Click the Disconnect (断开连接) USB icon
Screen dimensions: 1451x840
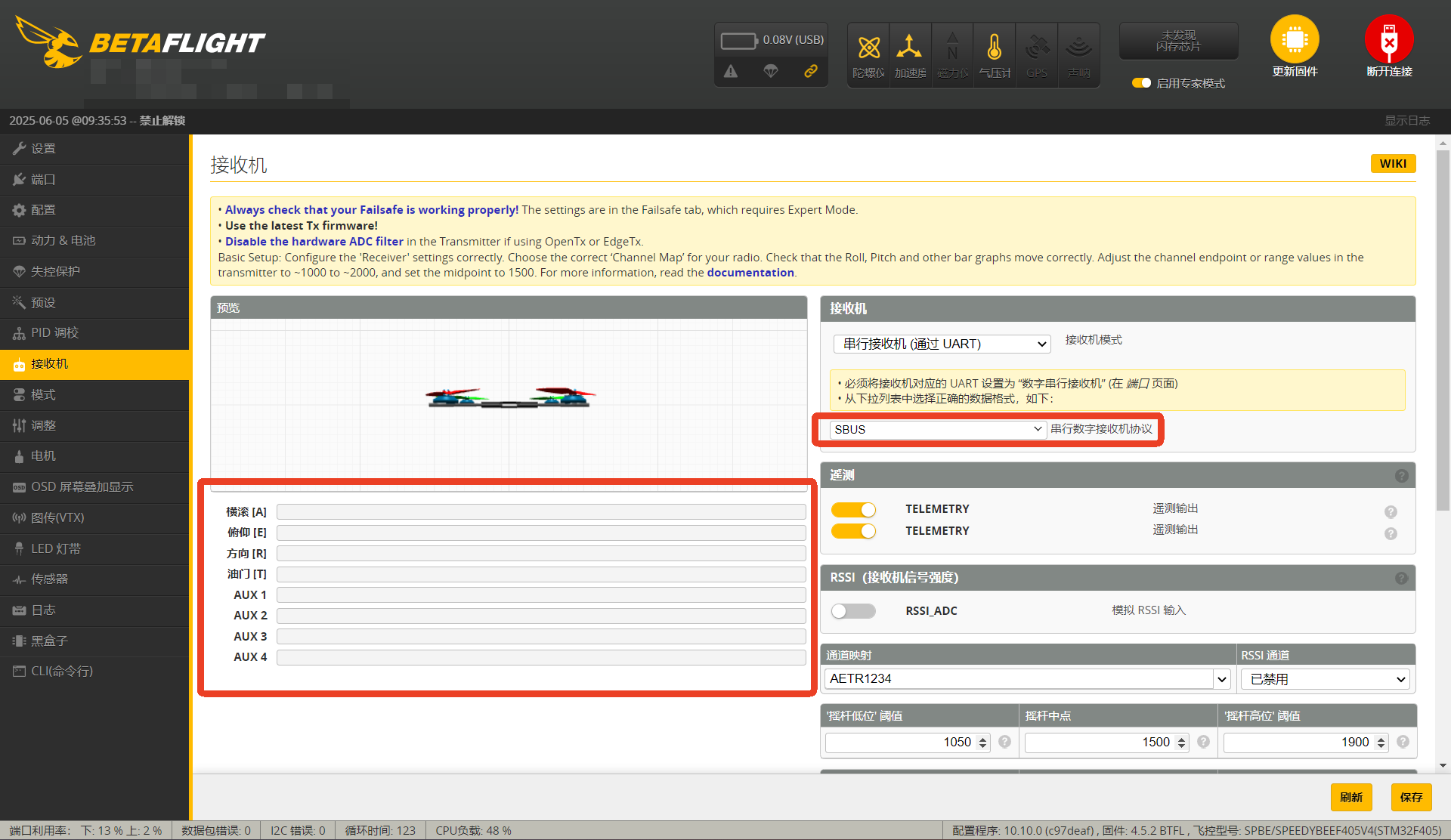pos(1389,39)
